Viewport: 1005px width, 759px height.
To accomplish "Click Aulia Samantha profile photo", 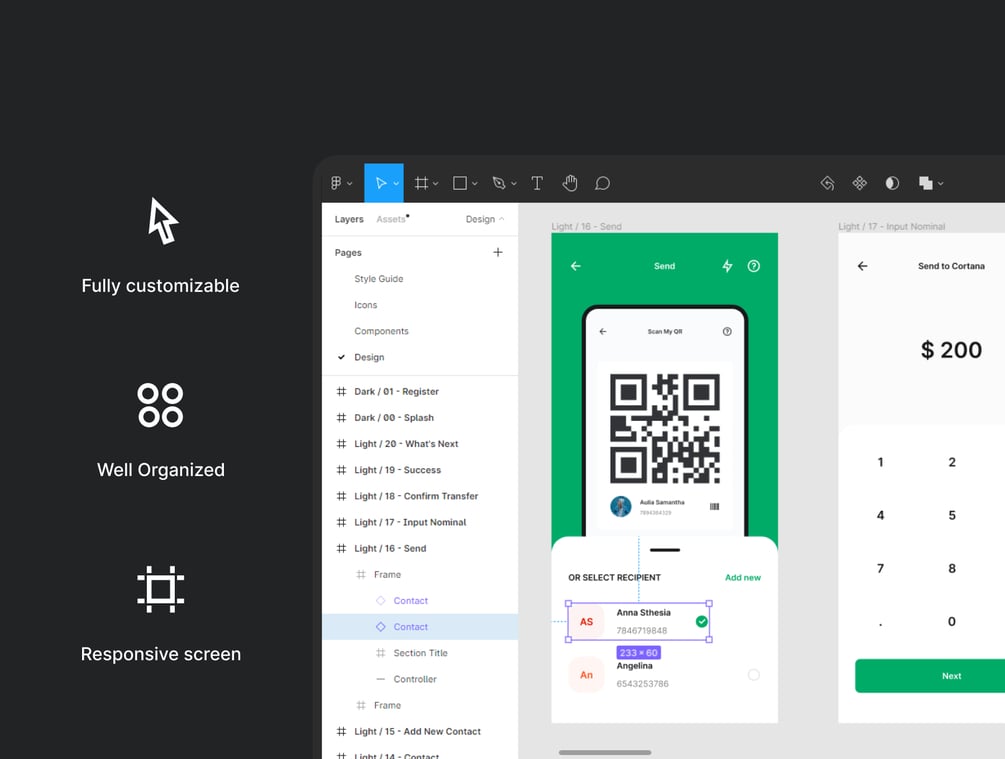I will 620,506.
